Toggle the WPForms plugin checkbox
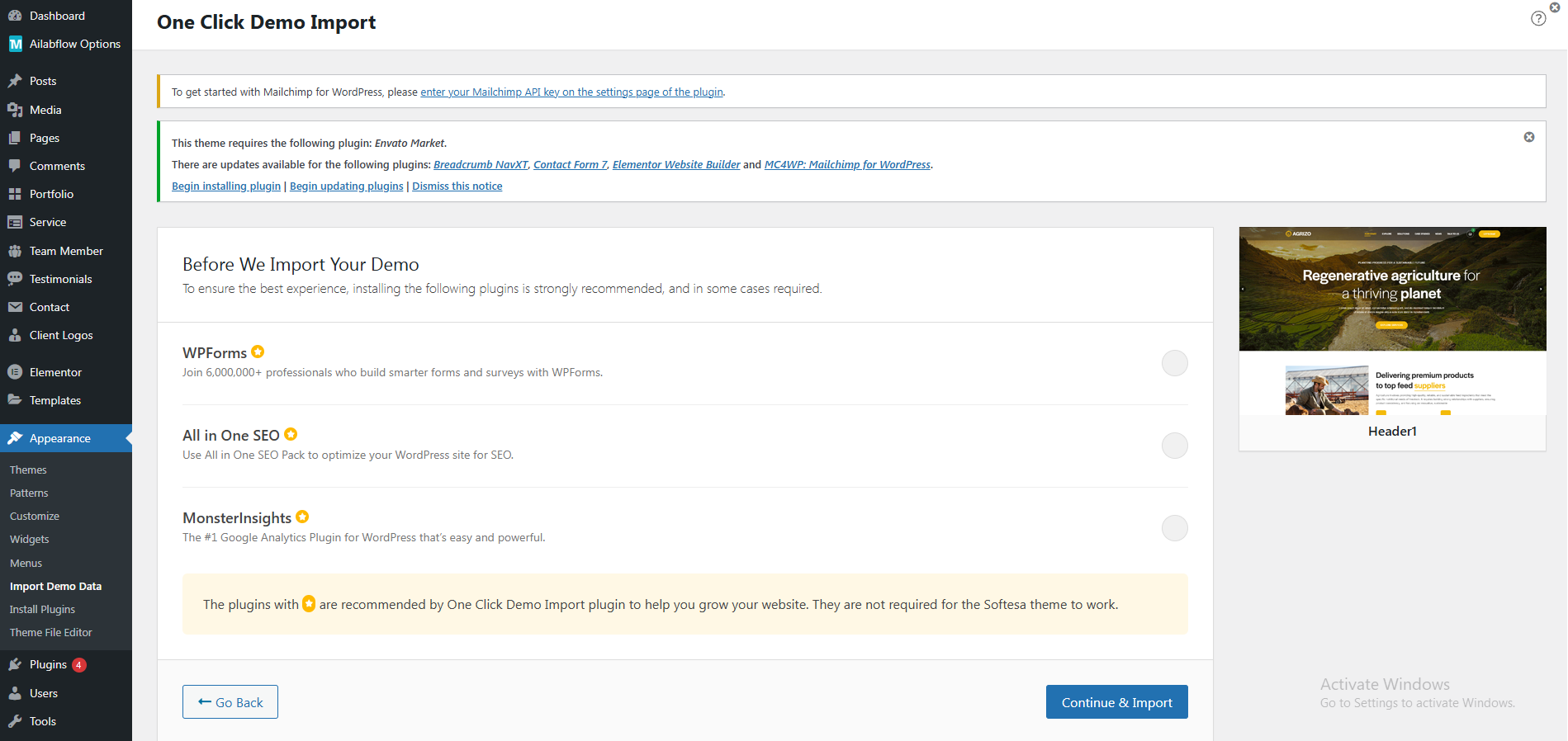The height and width of the screenshot is (741, 1568). point(1175,363)
